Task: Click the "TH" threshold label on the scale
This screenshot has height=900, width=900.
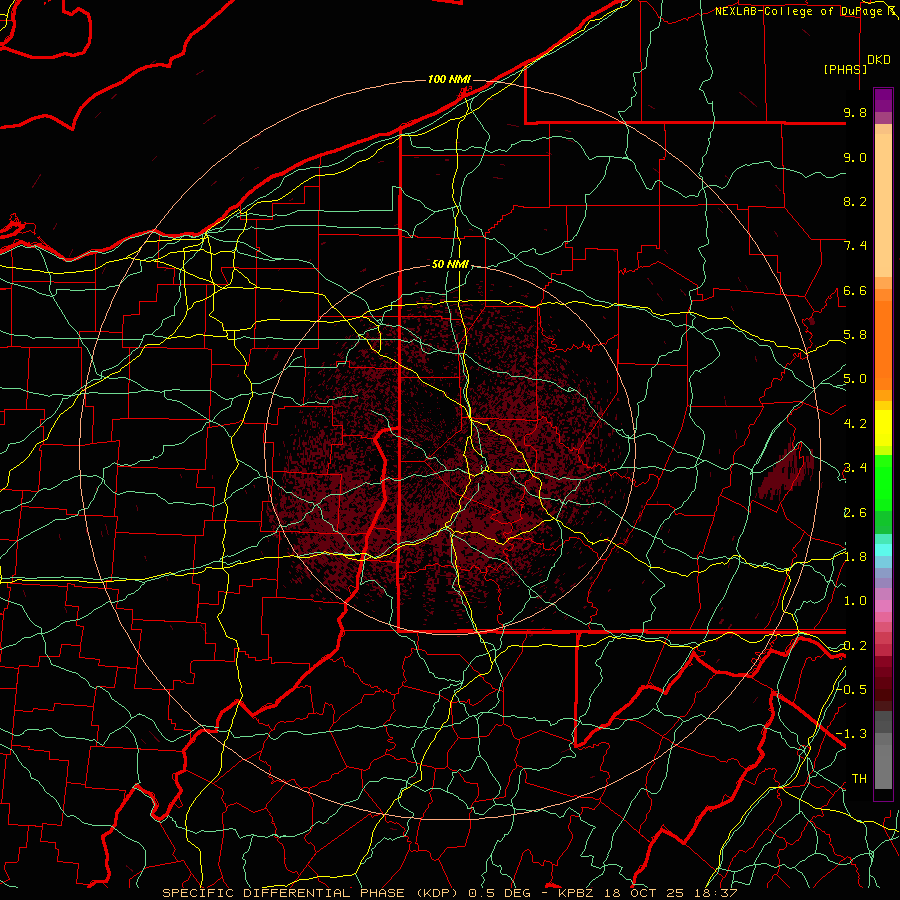Action: (x=859, y=779)
